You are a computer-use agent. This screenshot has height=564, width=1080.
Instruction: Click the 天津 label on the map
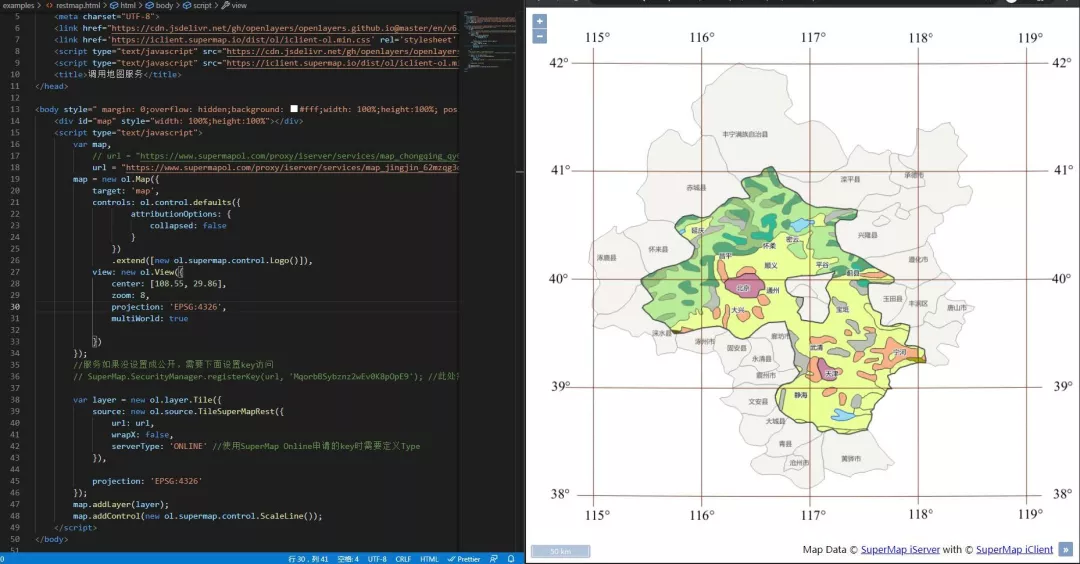[831, 374]
